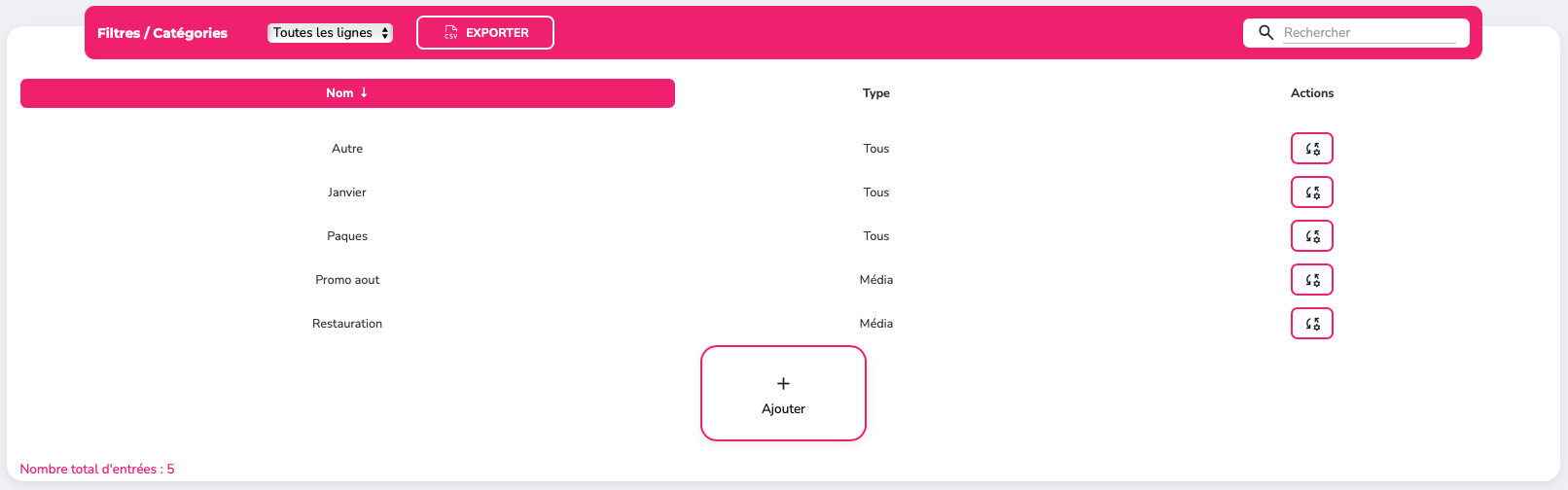This screenshot has width=1568, height=490.
Task: Open the settings action icon for Restauration
Action: 1312,324
